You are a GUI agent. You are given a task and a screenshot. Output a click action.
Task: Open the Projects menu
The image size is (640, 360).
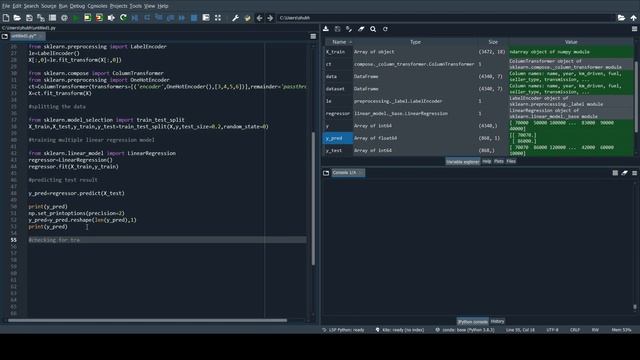click(x=118, y=6)
